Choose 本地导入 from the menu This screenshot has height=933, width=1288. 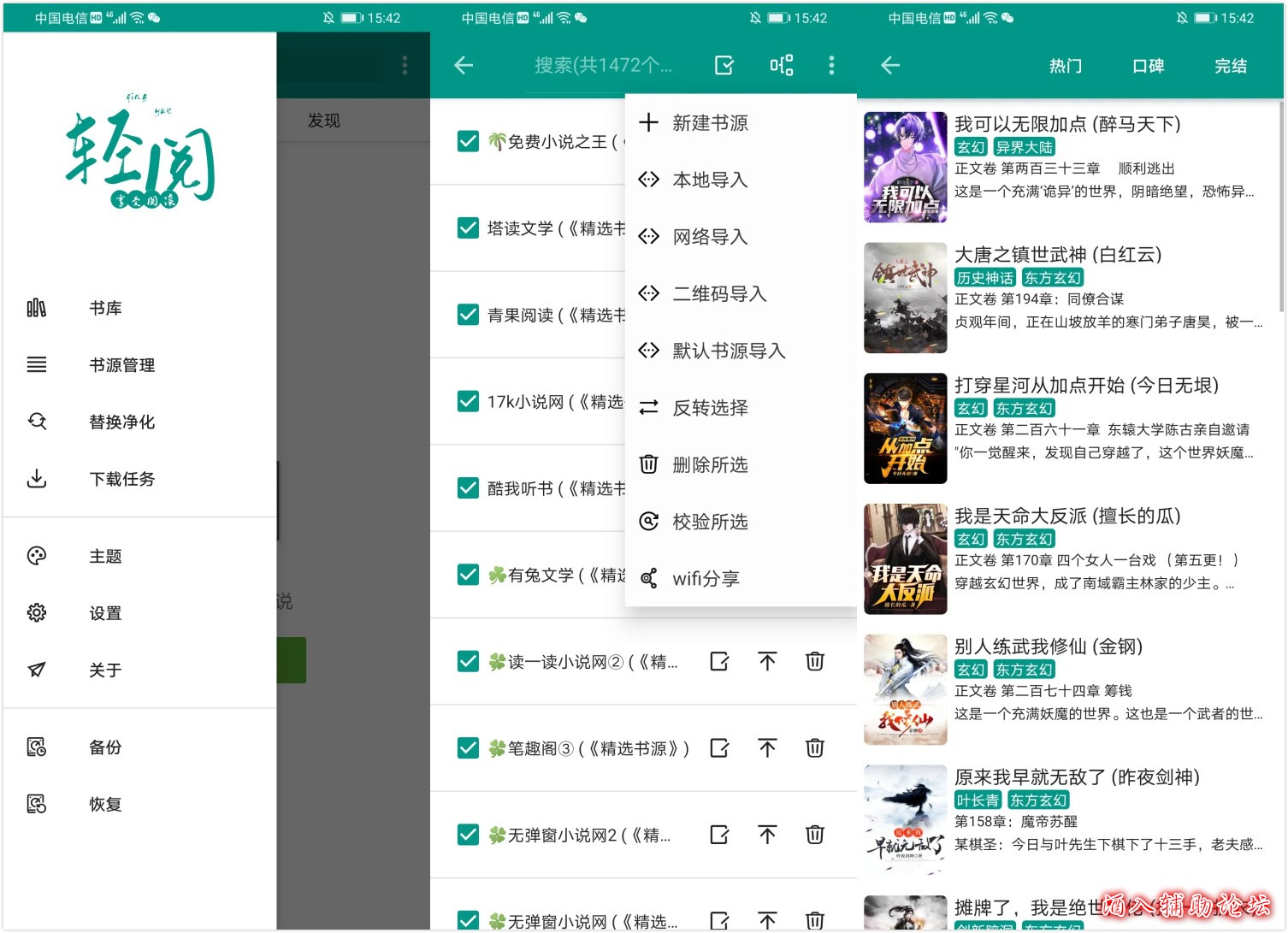741,180
